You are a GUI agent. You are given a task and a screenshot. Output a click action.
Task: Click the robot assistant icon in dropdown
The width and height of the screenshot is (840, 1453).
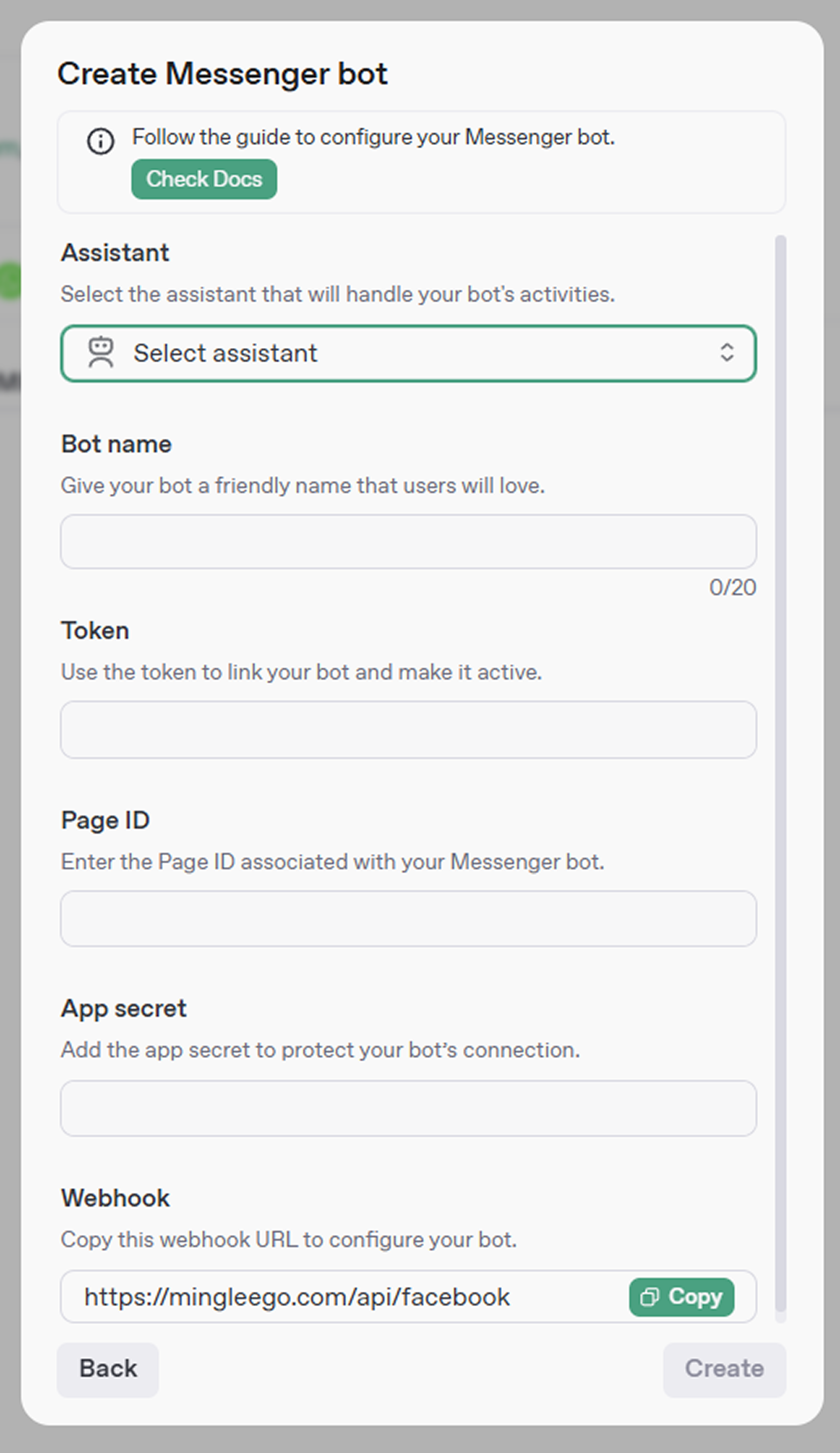pos(101,352)
